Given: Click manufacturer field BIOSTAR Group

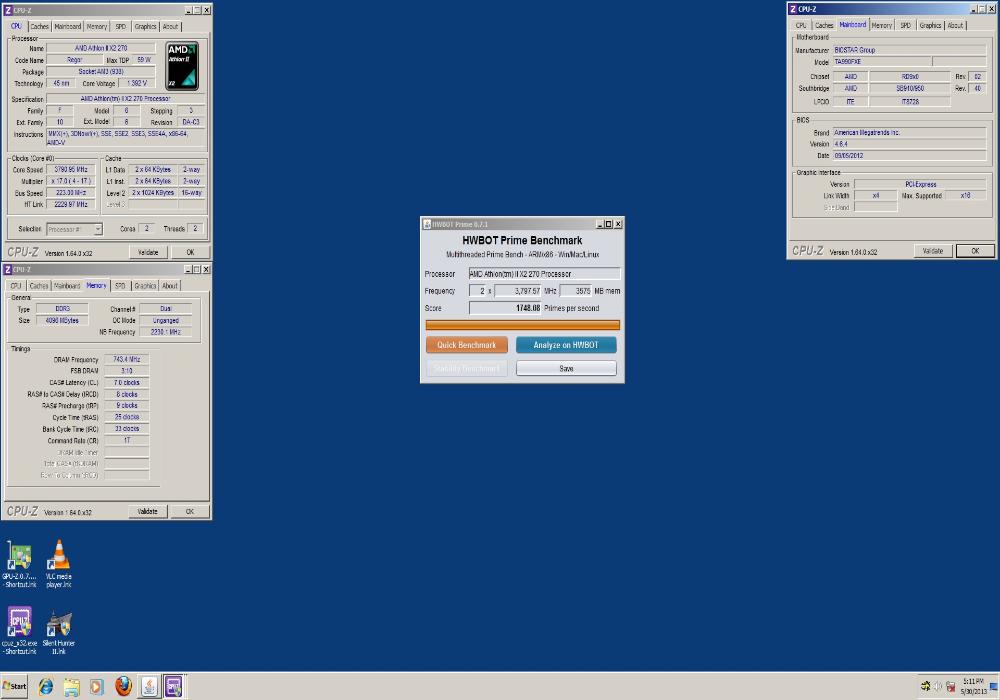Looking at the screenshot, I should tap(909, 50).
